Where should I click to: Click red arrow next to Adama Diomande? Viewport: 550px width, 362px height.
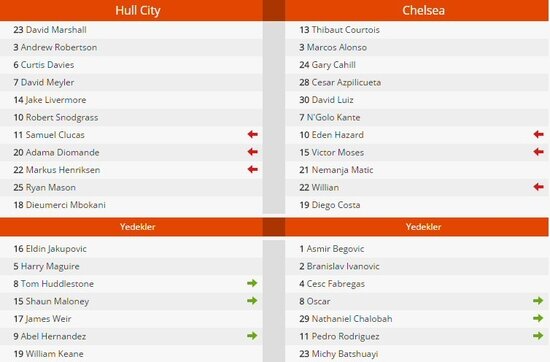(x=253, y=152)
